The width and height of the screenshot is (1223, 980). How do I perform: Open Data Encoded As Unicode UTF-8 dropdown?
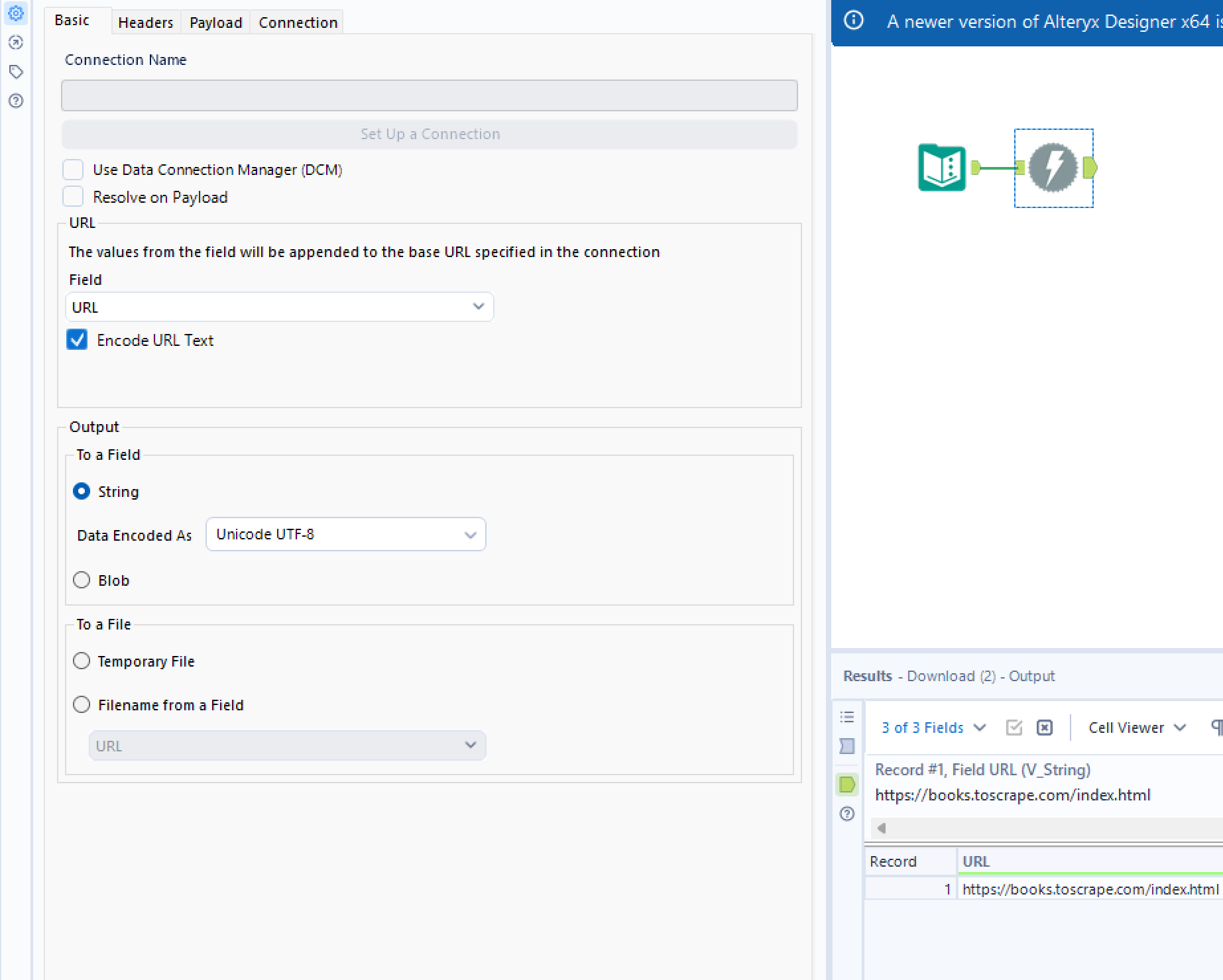click(345, 534)
